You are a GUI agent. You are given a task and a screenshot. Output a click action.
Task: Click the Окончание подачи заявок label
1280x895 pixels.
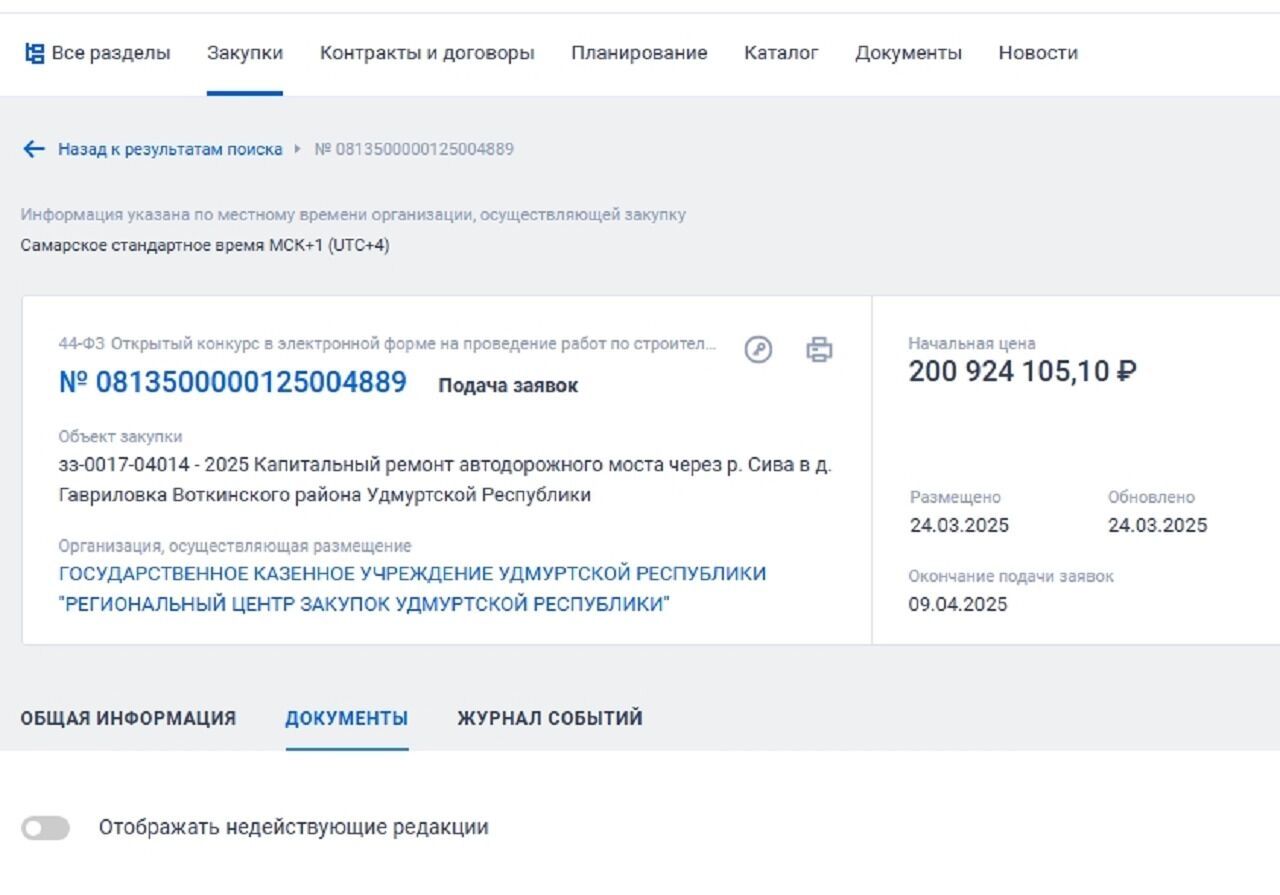pos(1011,576)
